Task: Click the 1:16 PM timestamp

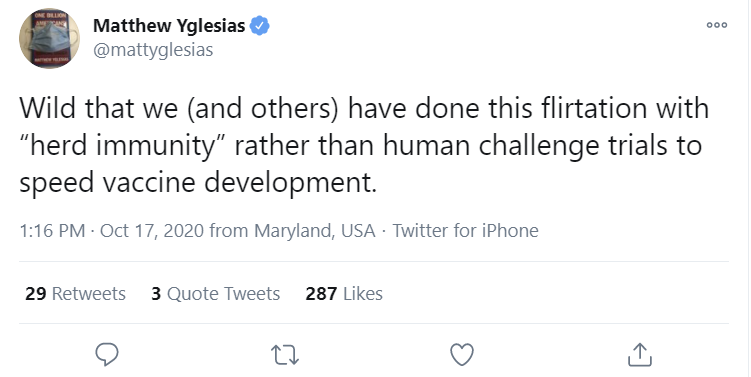Action: (x=52, y=230)
